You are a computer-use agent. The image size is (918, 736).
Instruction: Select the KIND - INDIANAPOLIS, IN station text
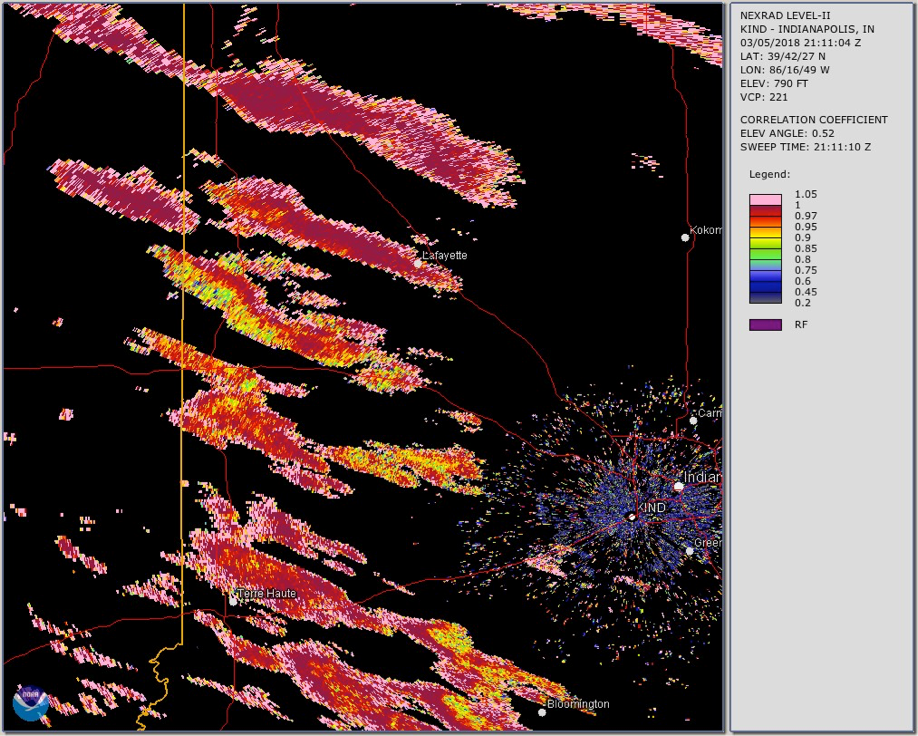806,30
